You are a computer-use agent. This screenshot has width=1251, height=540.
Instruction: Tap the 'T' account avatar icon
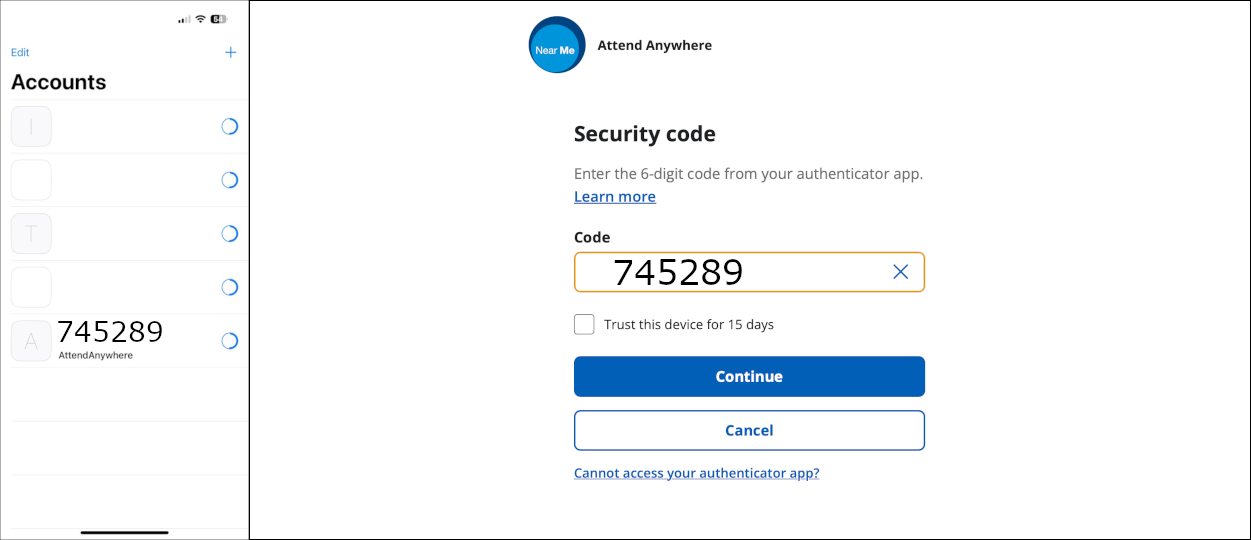(x=31, y=234)
